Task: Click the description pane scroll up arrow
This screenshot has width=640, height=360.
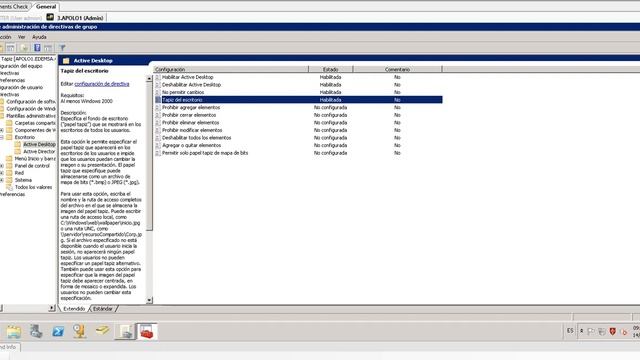Action: click(x=149, y=79)
